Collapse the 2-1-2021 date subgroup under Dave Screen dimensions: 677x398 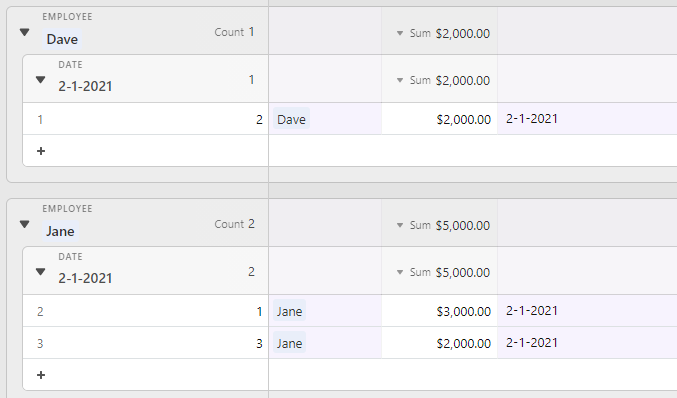tap(41, 80)
